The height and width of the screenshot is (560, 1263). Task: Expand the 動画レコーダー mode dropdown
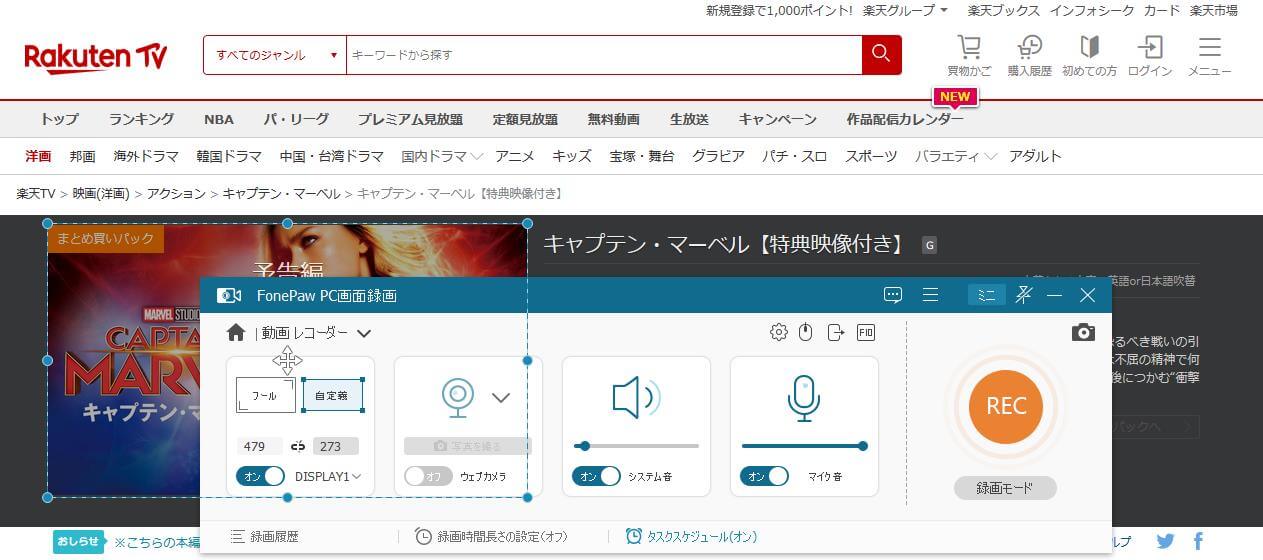click(x=364, y=333)
